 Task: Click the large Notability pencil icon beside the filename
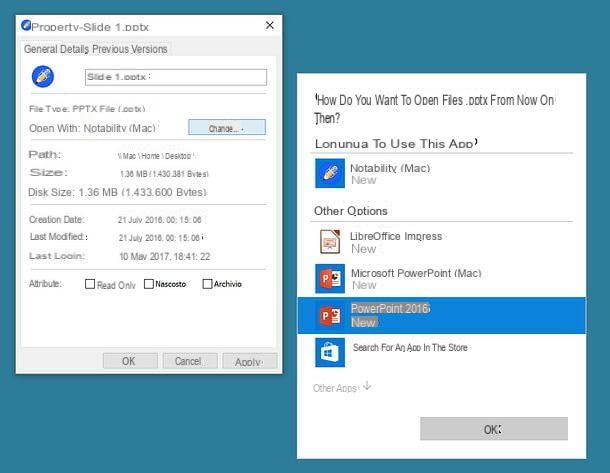tap(43, 76)
